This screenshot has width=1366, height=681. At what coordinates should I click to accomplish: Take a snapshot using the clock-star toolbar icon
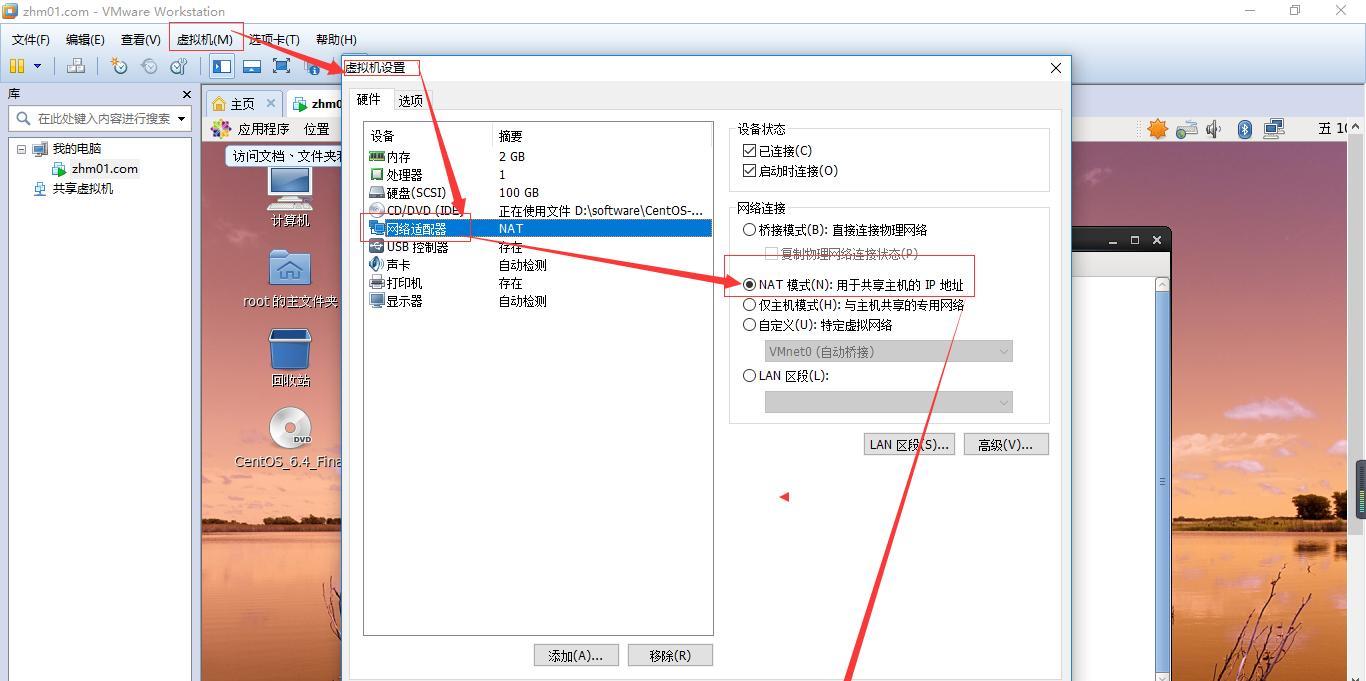119,66
